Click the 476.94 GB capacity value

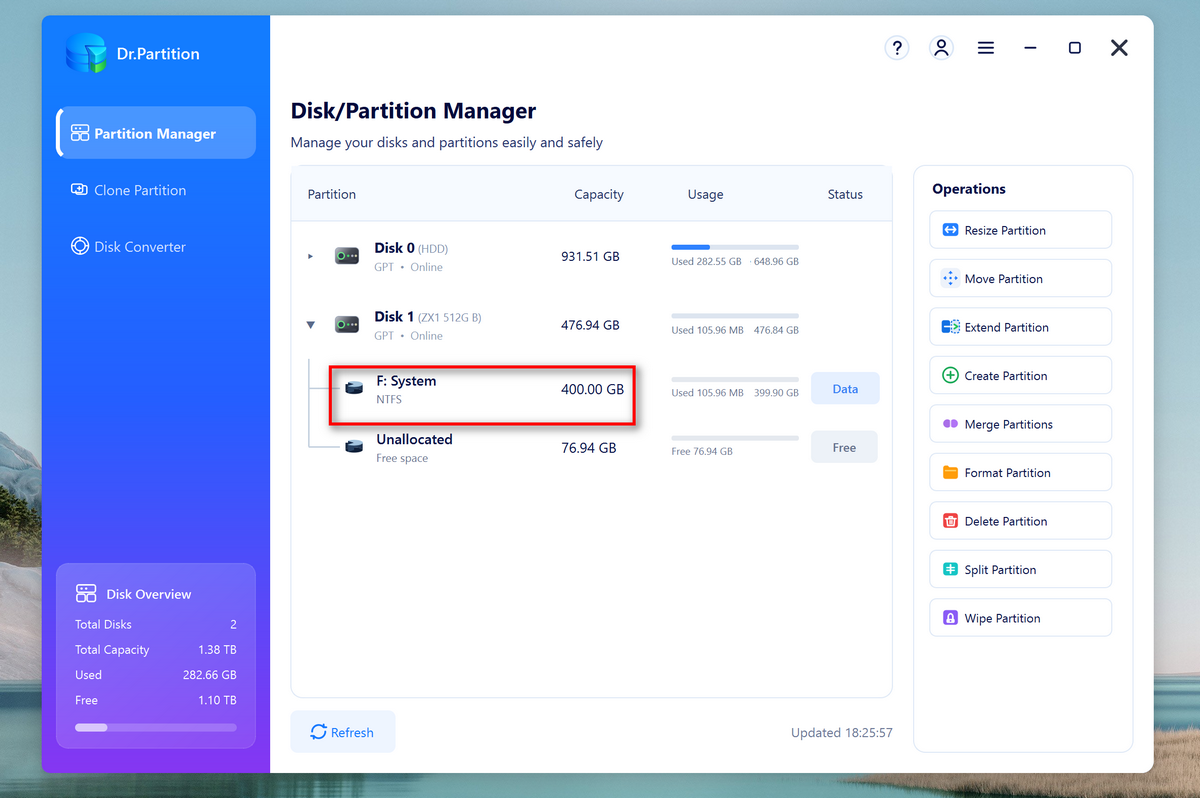pos(590,325)
